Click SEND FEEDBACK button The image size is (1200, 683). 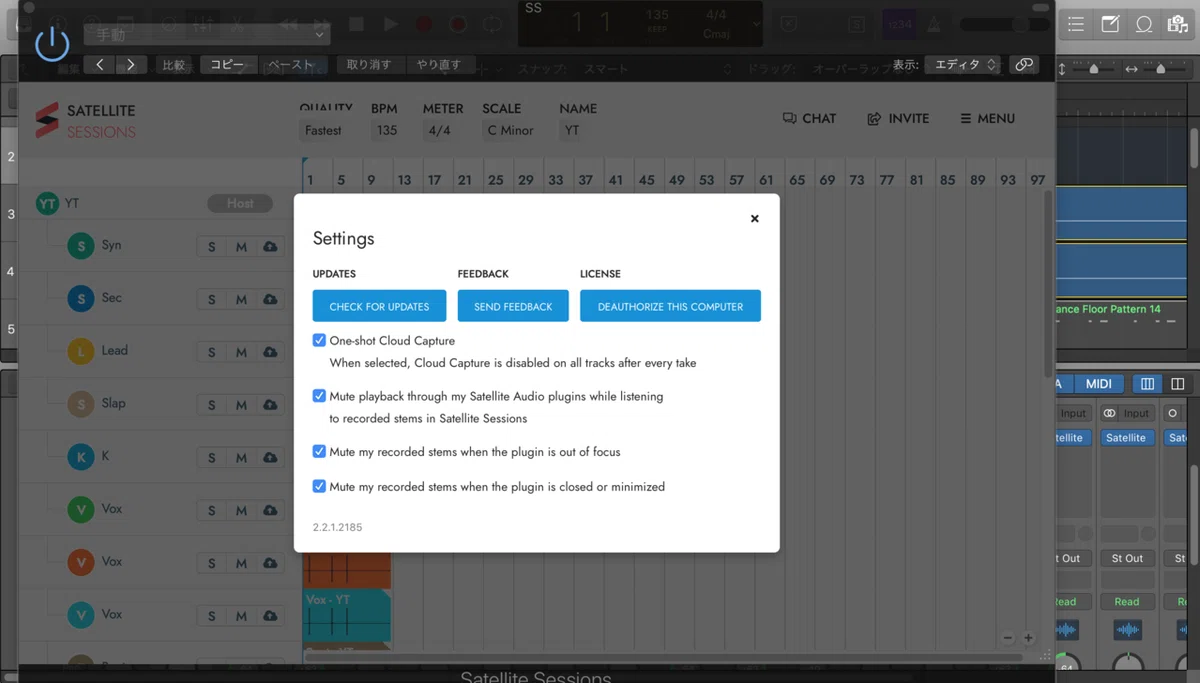coord(513,306)
